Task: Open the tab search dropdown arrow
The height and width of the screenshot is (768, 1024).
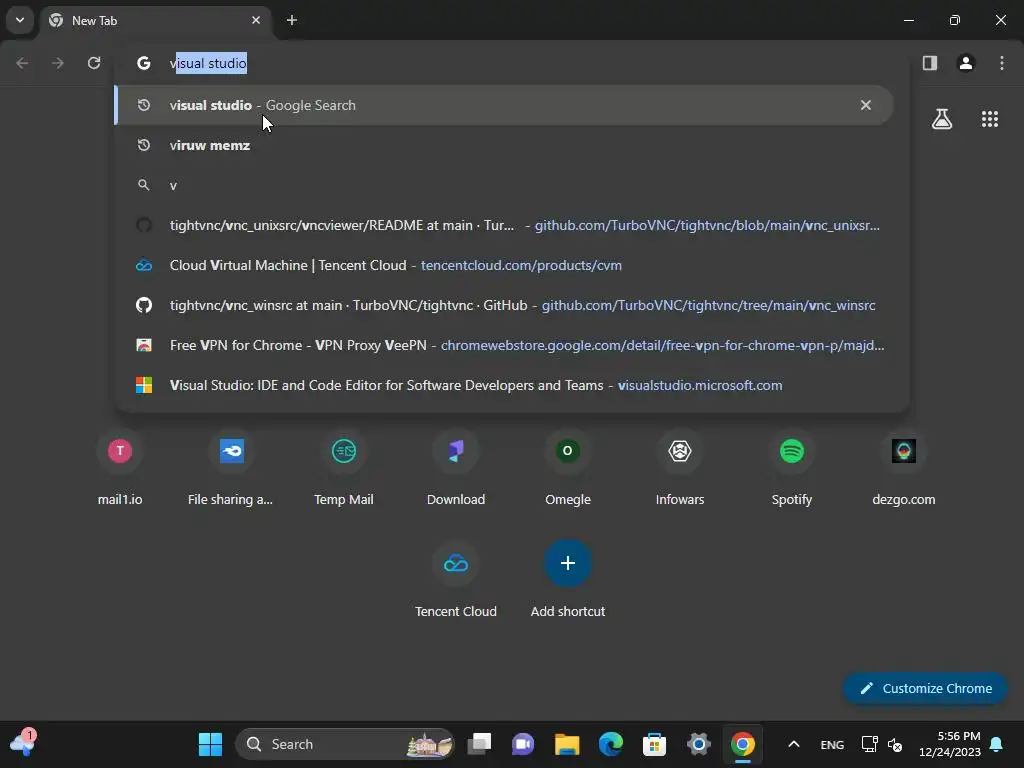Action: (20, 20)
